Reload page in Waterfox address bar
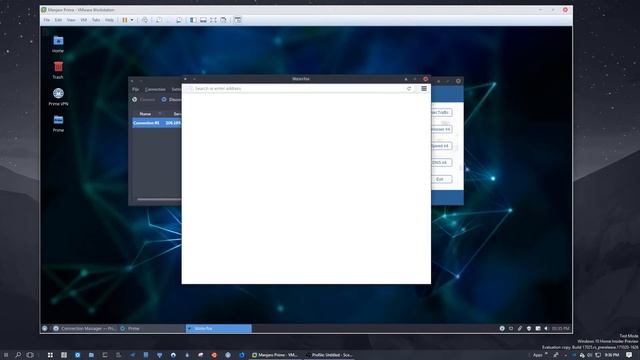This screenshot has height=360, width=640. [409, 89]
